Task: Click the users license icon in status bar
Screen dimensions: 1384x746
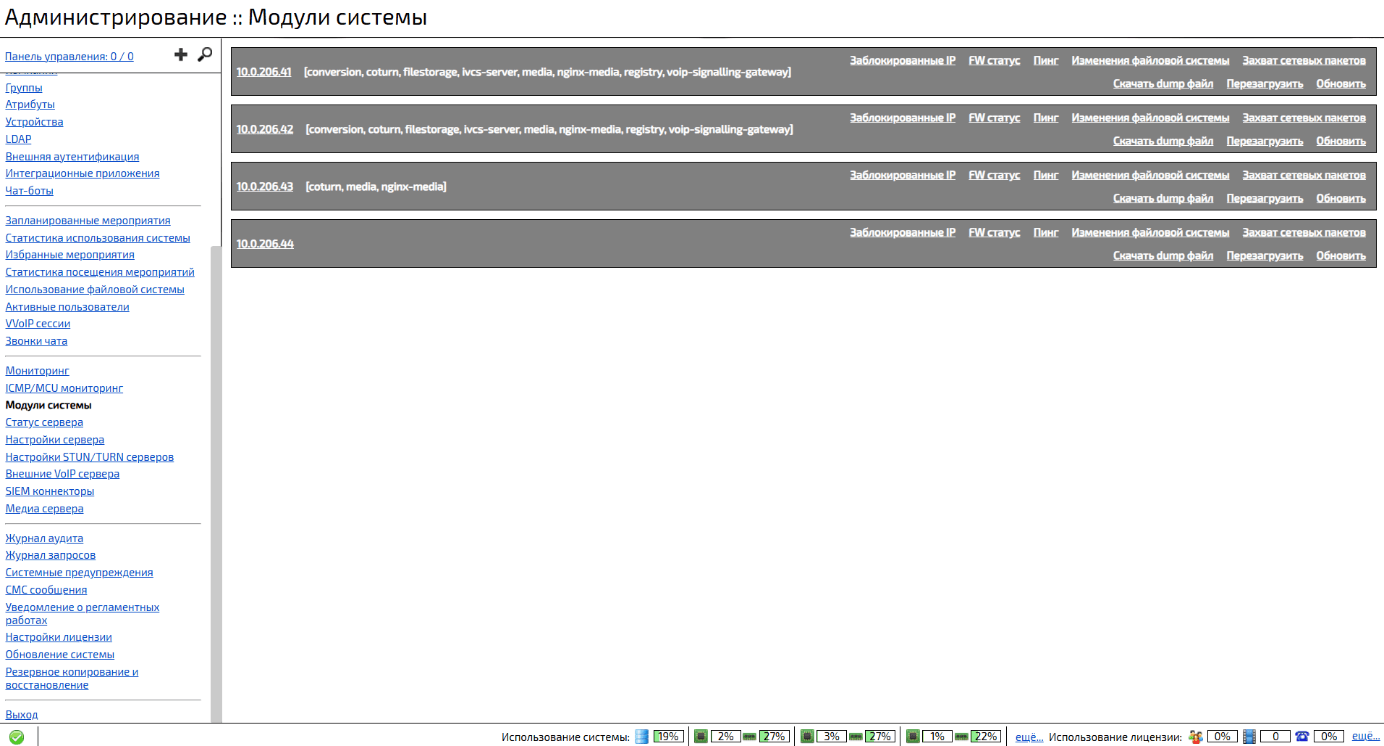Action: coord(1195,737)
